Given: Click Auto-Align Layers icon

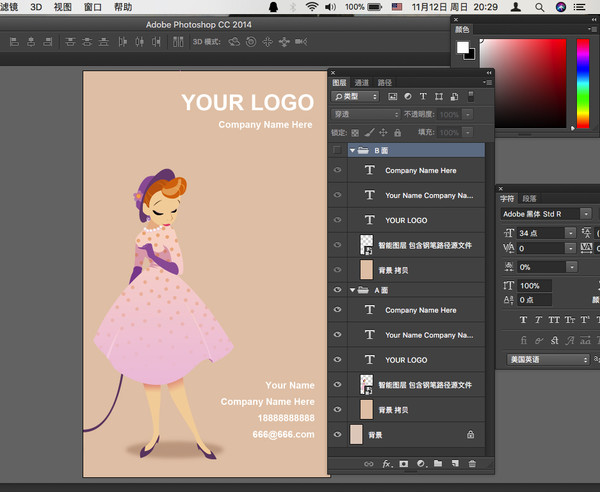Looking at the screenshot, I should (178, 42).
